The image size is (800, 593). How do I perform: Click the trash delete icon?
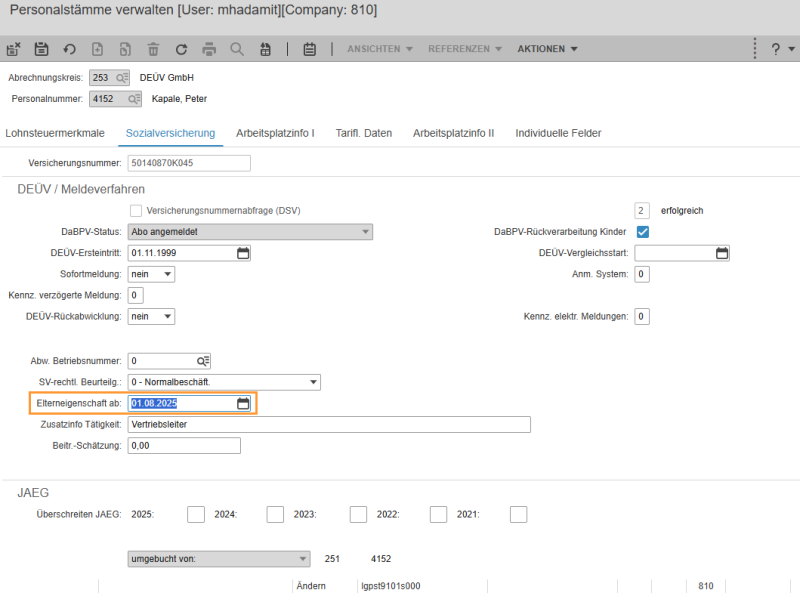pyautogui.click(x=153, y=49)
